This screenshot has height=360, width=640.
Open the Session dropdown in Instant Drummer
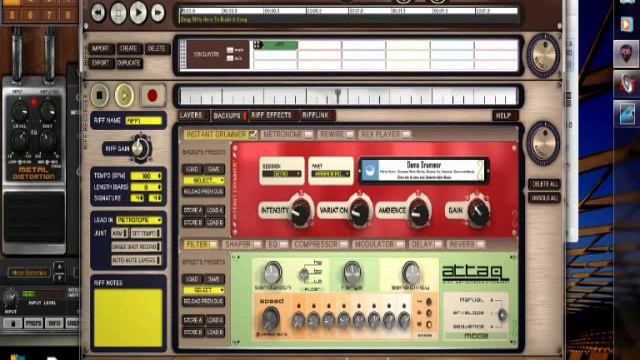[x=282, y=174]
